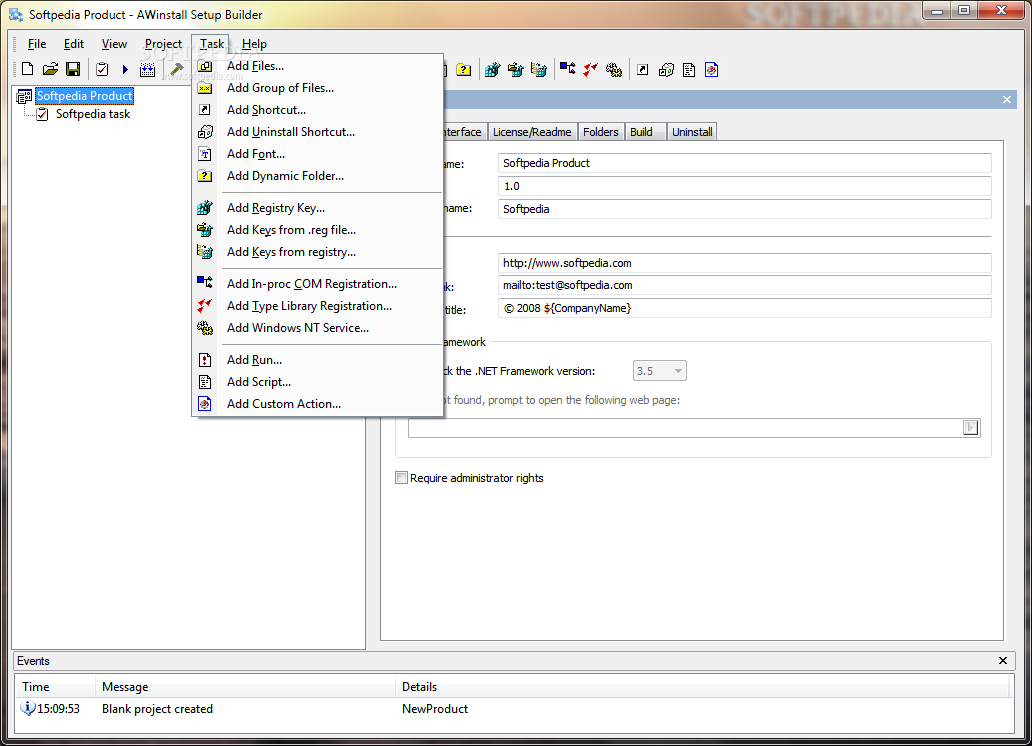The image size is (1032, 746).
Task: Click the Add Script toolbar icon
Action: [689, 70]
